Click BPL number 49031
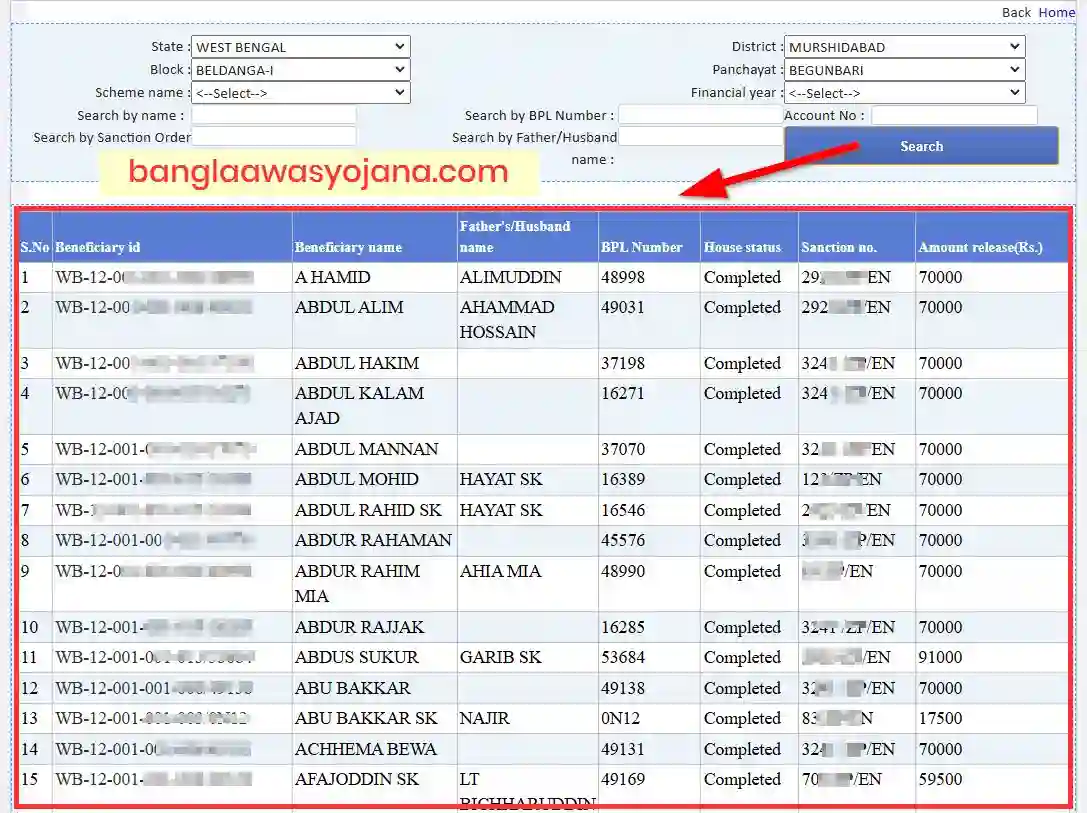 coord(623,307)
